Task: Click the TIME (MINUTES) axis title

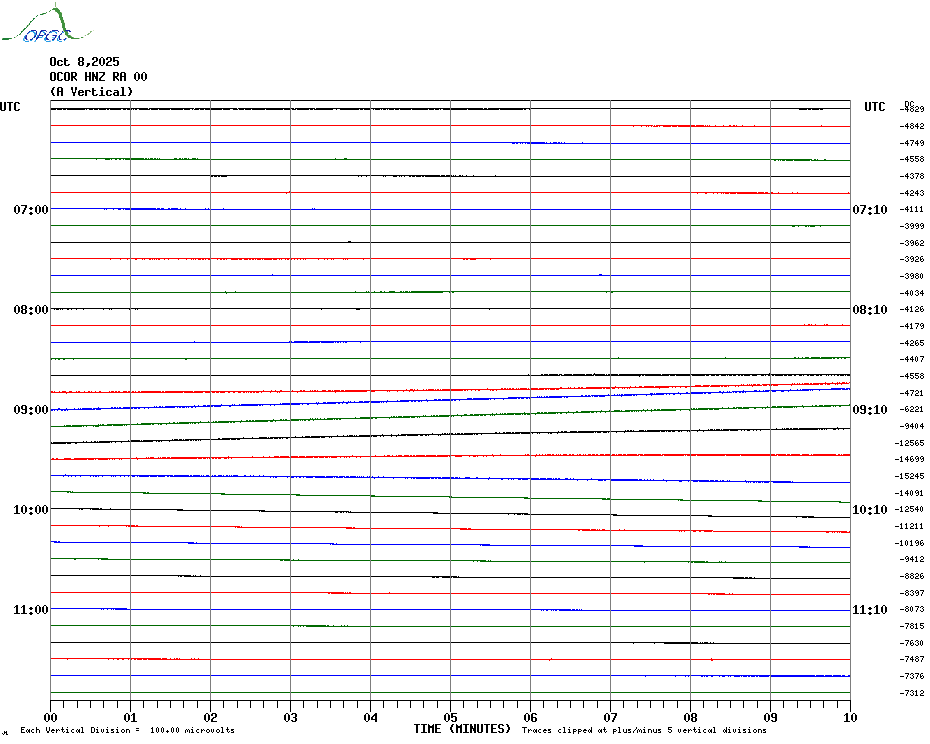Action: 462,729
